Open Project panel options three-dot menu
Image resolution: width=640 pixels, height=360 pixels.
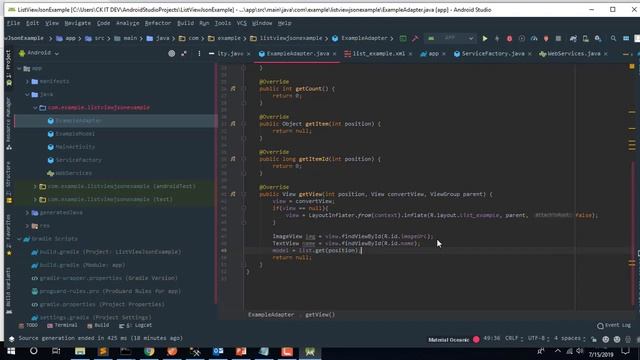pos(199,53)
